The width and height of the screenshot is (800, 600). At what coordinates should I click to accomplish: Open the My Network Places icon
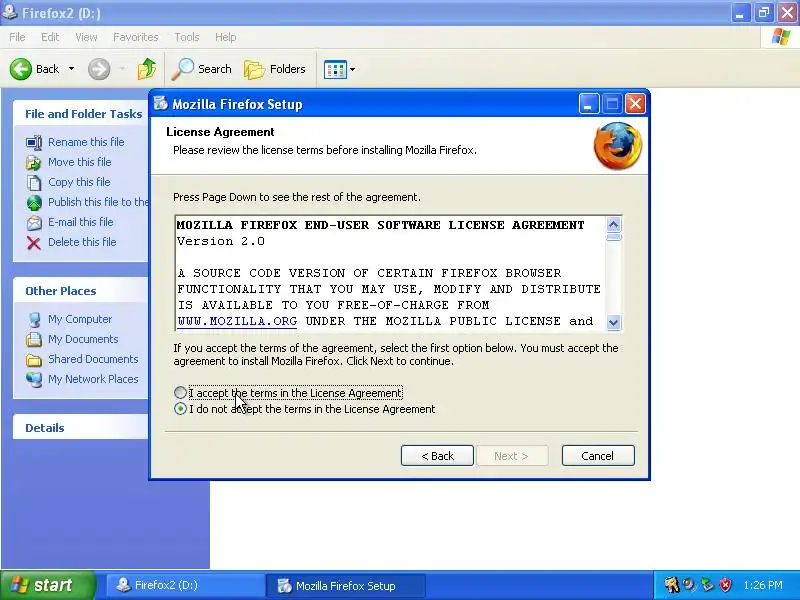click(x=34, y=380)
